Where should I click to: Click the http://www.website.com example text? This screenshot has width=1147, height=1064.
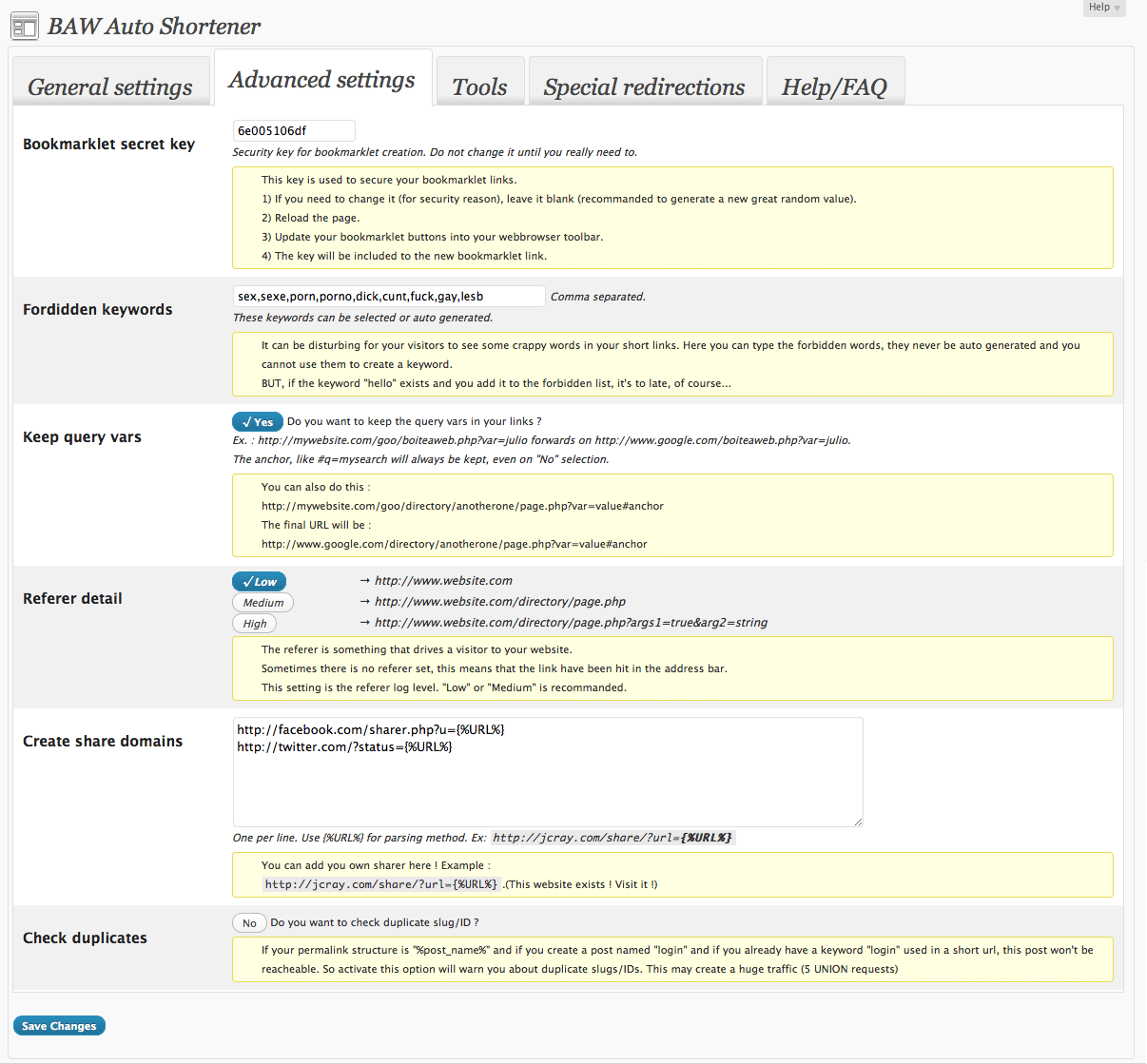tap(443, 580)
